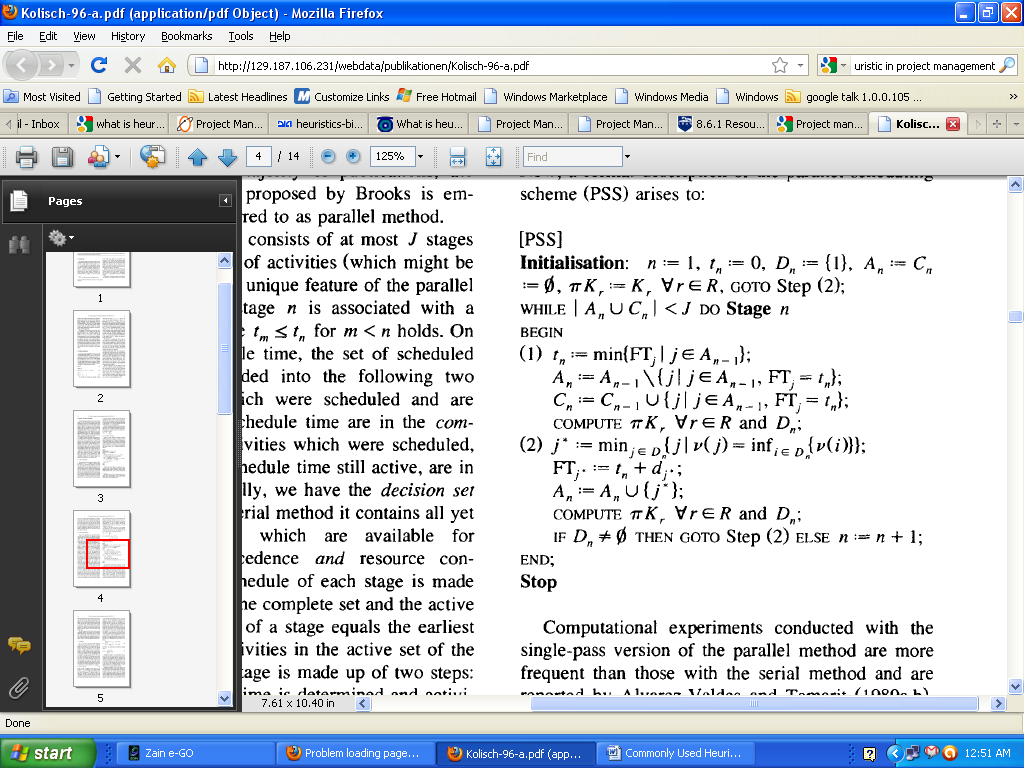Go to next page with down arrow
Viewport: 1024px width, 768px height.
[x=227, y=157]
